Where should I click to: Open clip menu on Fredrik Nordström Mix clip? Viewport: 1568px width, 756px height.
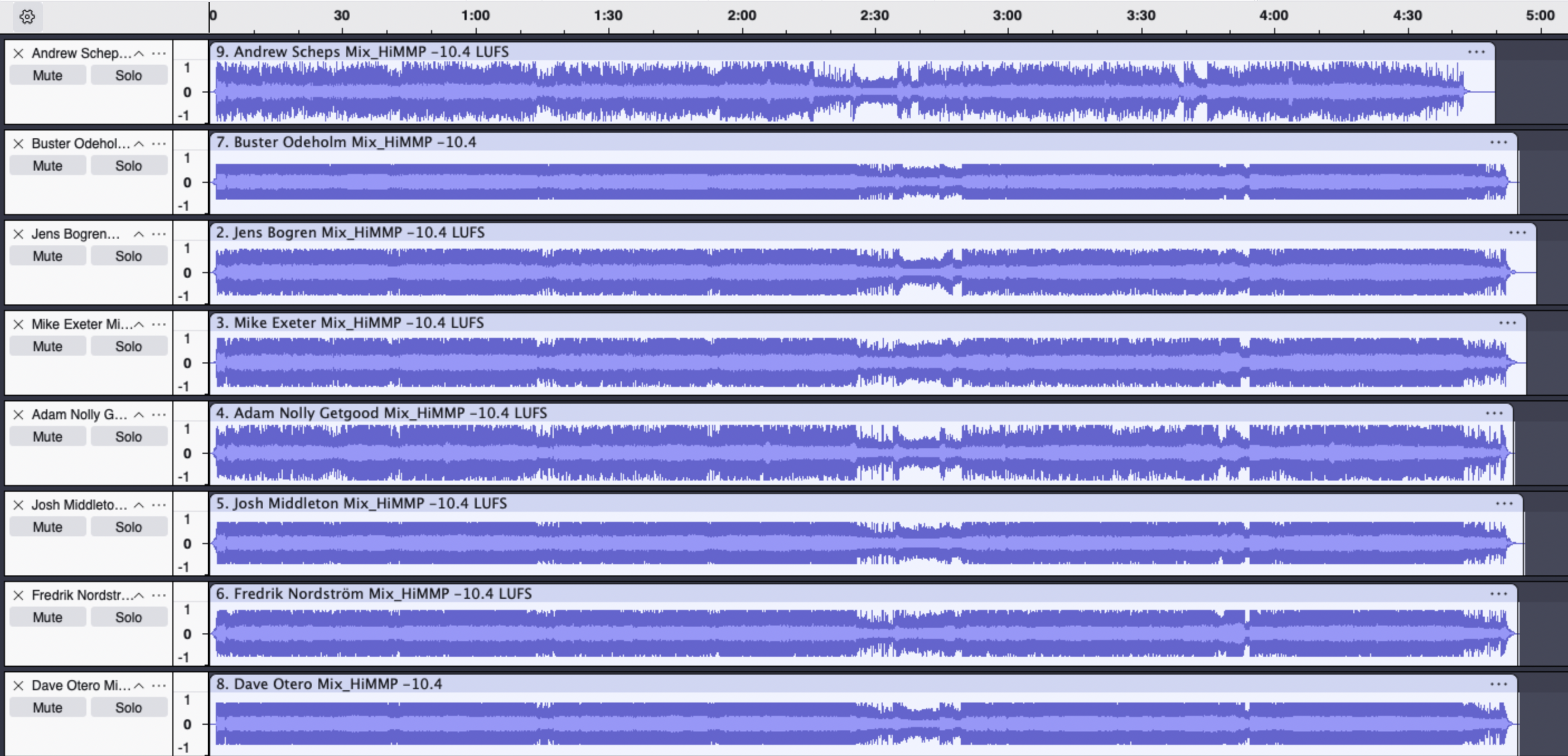[1499, 594]
